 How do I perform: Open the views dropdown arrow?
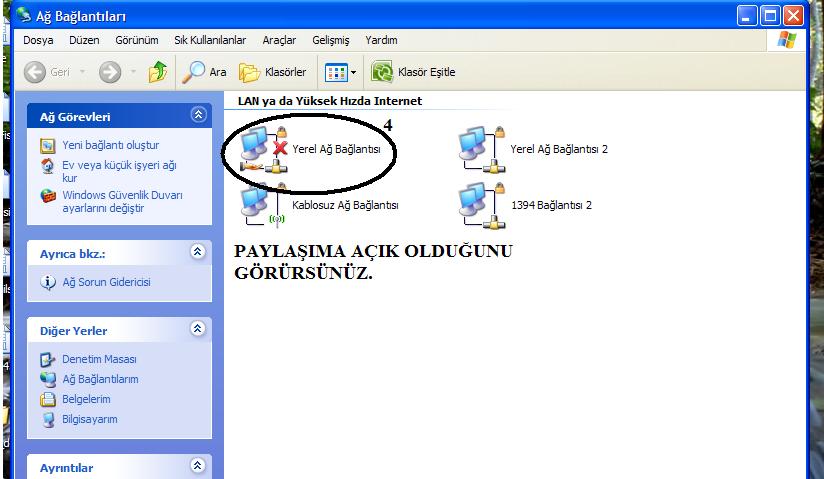click(x=354, y=73)
